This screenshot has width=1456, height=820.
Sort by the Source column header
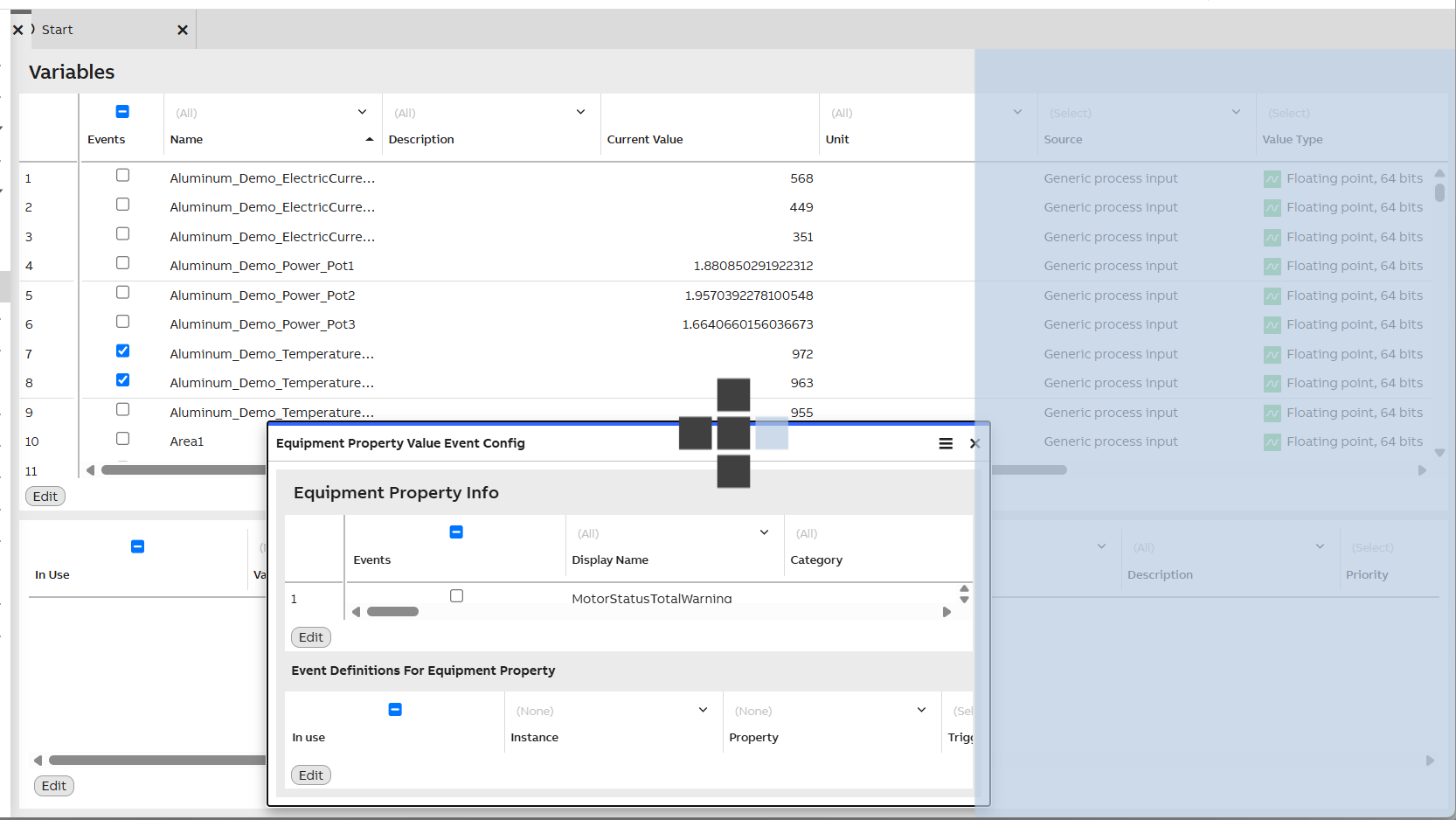coord(1063,139)
